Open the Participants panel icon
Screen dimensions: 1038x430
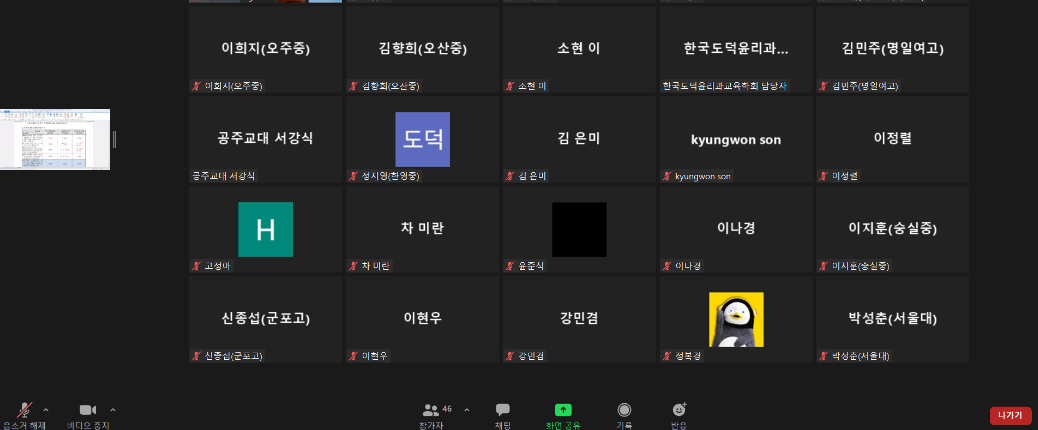[x=431, y=410]
